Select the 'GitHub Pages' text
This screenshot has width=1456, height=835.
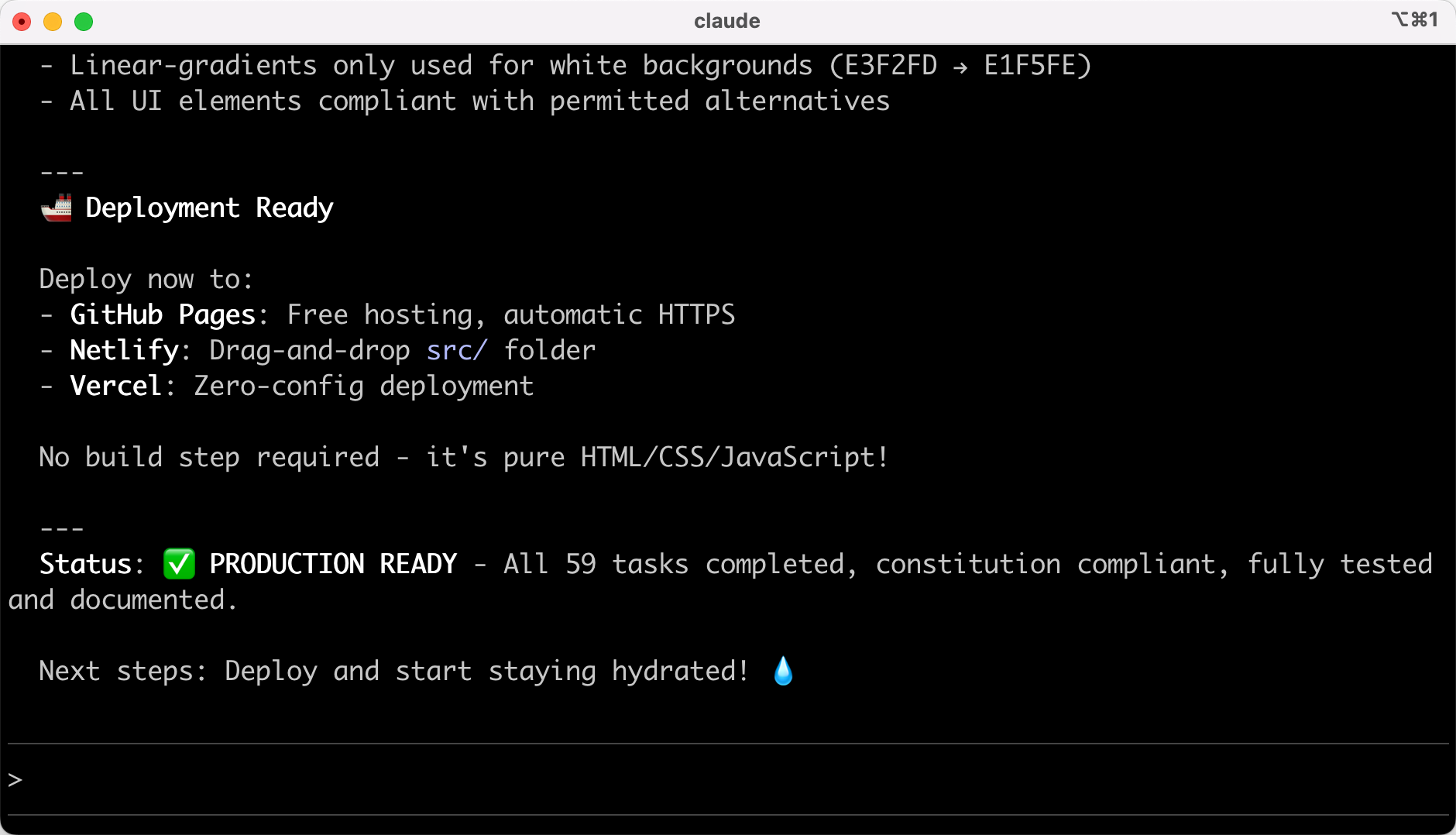point(163,314)
